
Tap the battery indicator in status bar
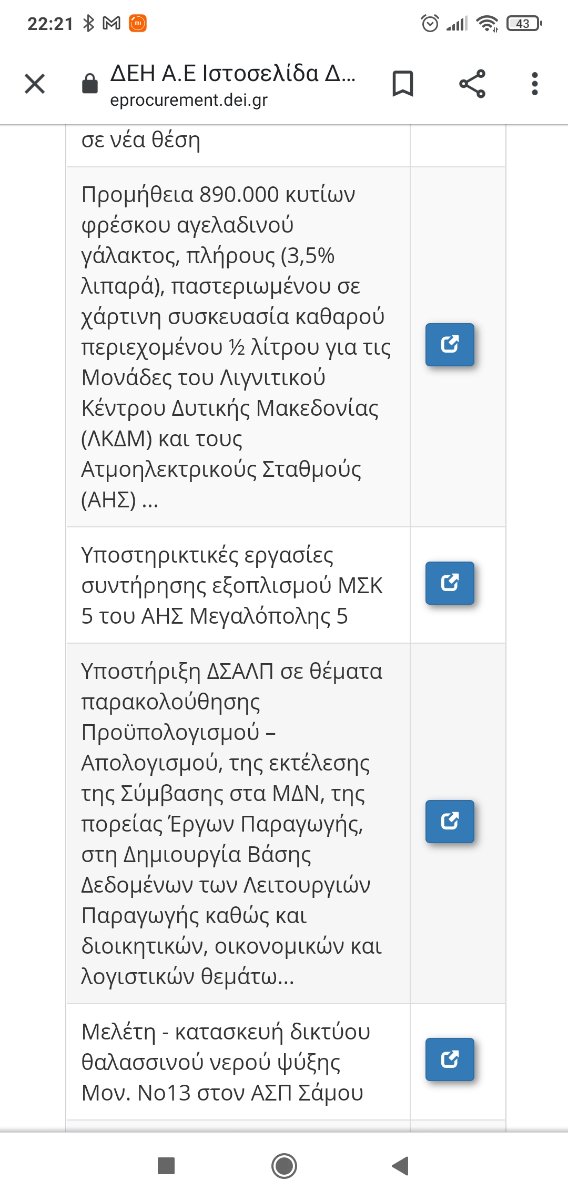coord(523,23)
